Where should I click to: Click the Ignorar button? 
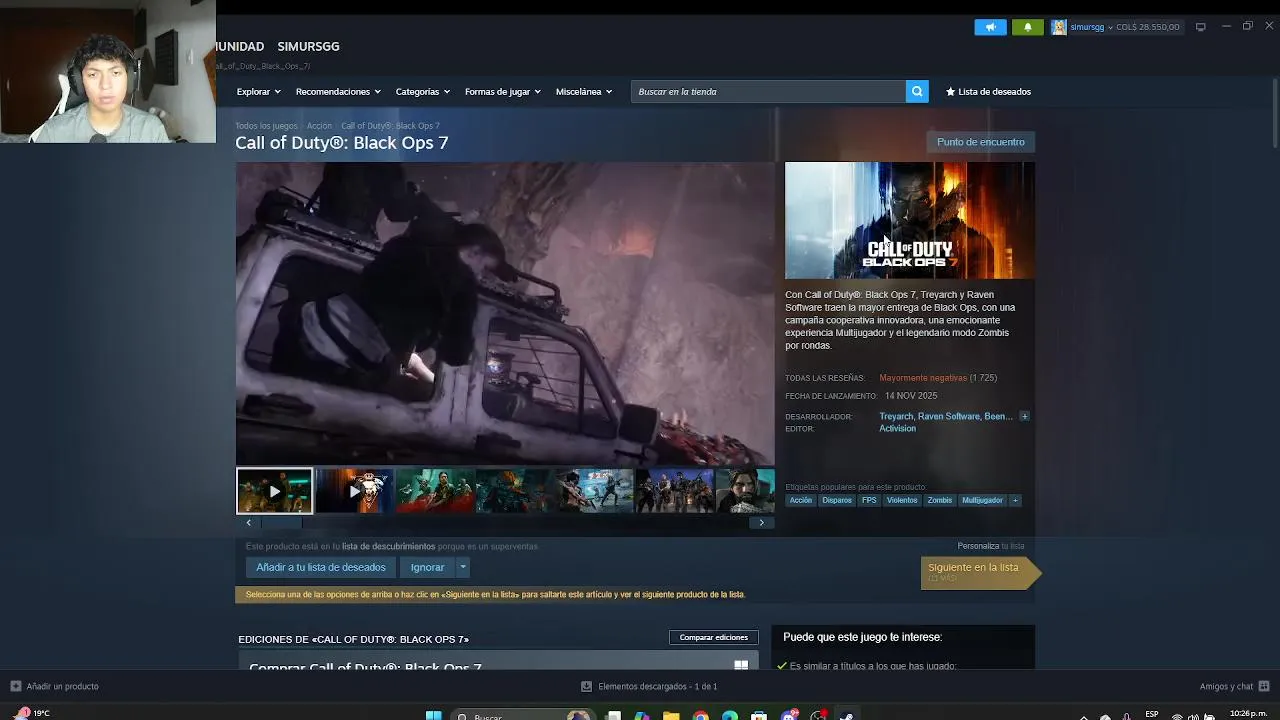427,567
